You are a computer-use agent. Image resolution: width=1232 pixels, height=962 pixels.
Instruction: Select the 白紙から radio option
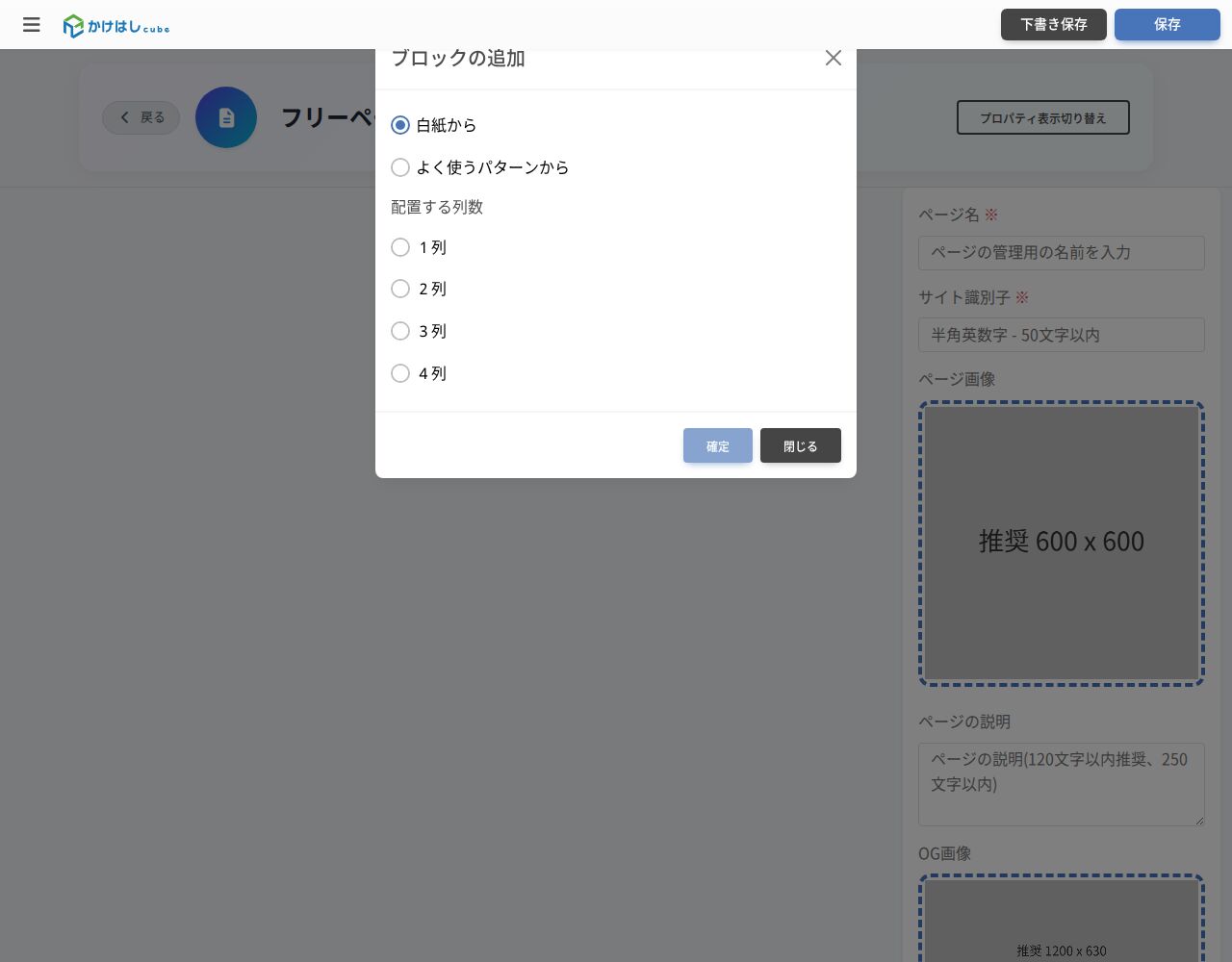coord(400,125)
